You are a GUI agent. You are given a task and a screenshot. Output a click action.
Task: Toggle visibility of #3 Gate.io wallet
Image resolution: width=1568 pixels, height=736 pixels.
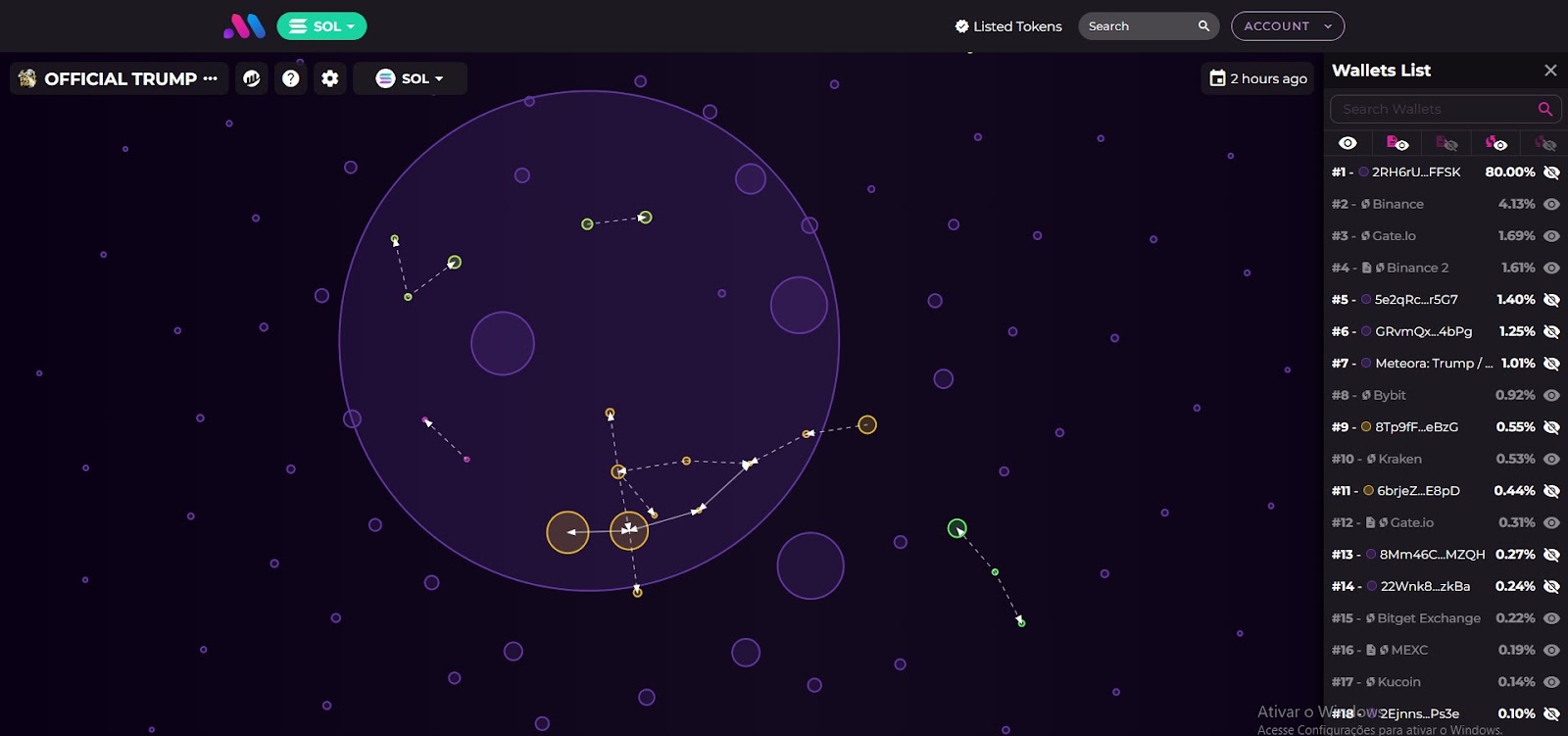pyautogui.click(x=1551, y=236)
